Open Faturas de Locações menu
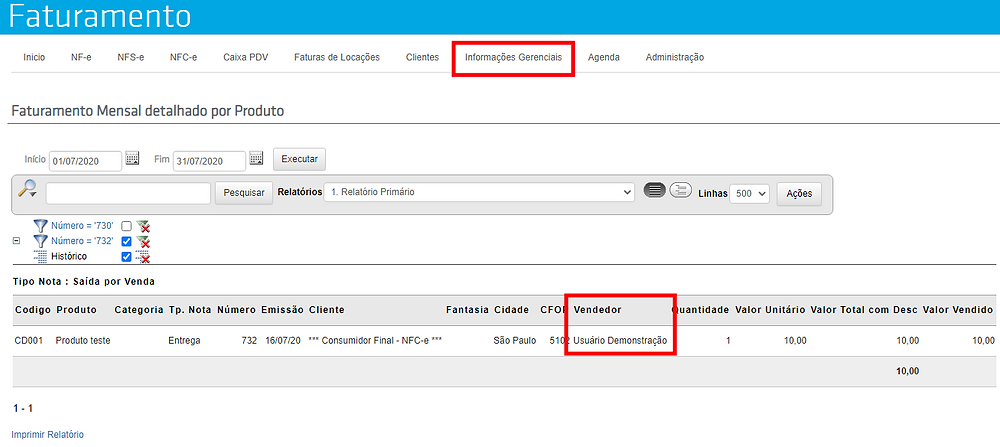The width and height of the screenshot is (1000, 447). coord(337,57)
